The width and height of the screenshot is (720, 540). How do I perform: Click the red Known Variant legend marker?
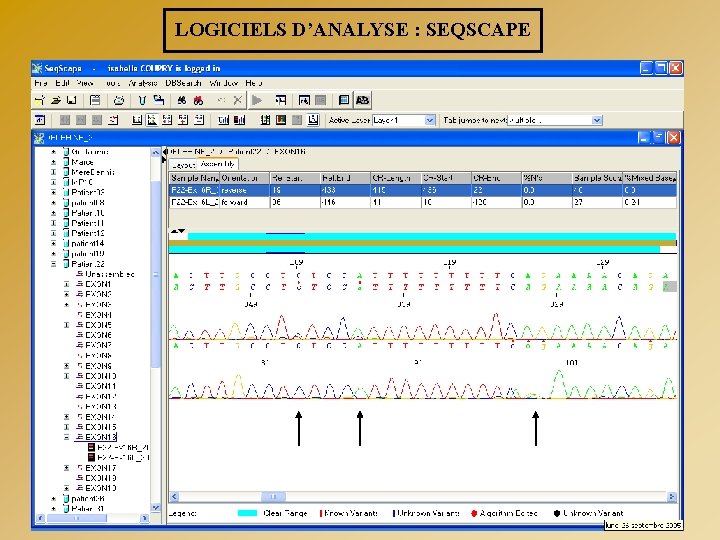[321, 513]
